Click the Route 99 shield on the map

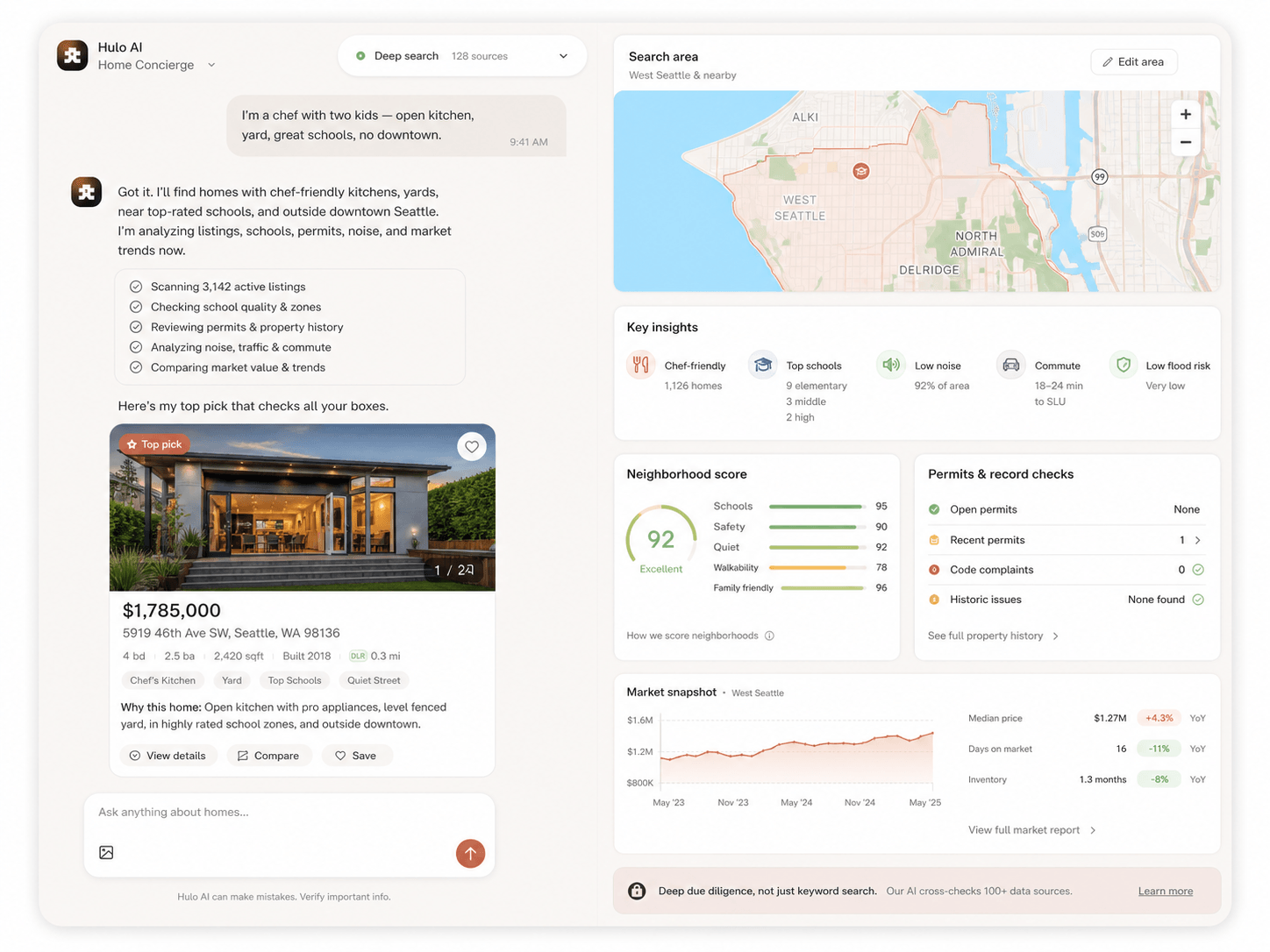pyautogui.click(x=1099, y=177)
